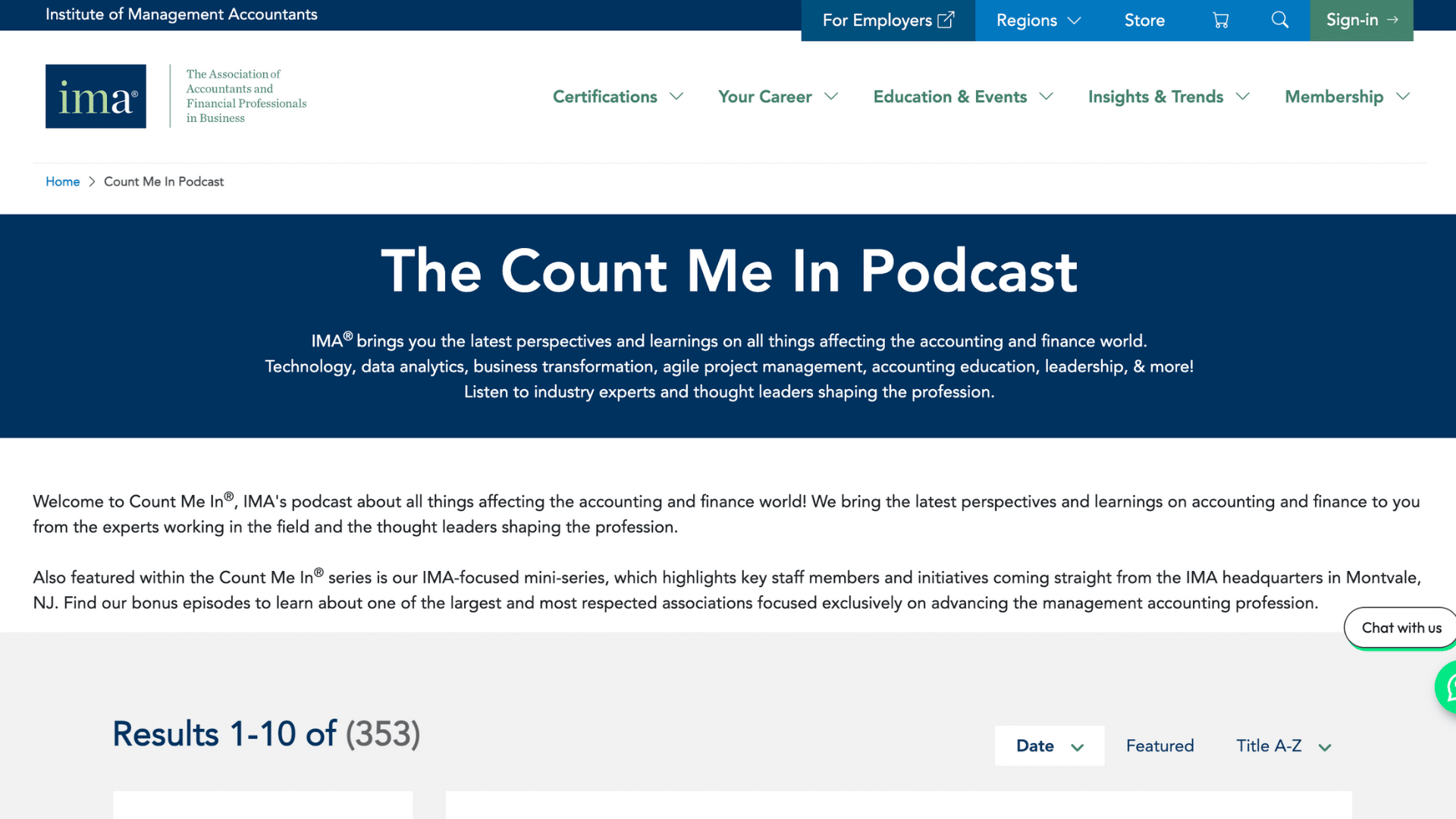Click the Home breadcrumb link
The image size is (1456, 819).
point(62,181)
